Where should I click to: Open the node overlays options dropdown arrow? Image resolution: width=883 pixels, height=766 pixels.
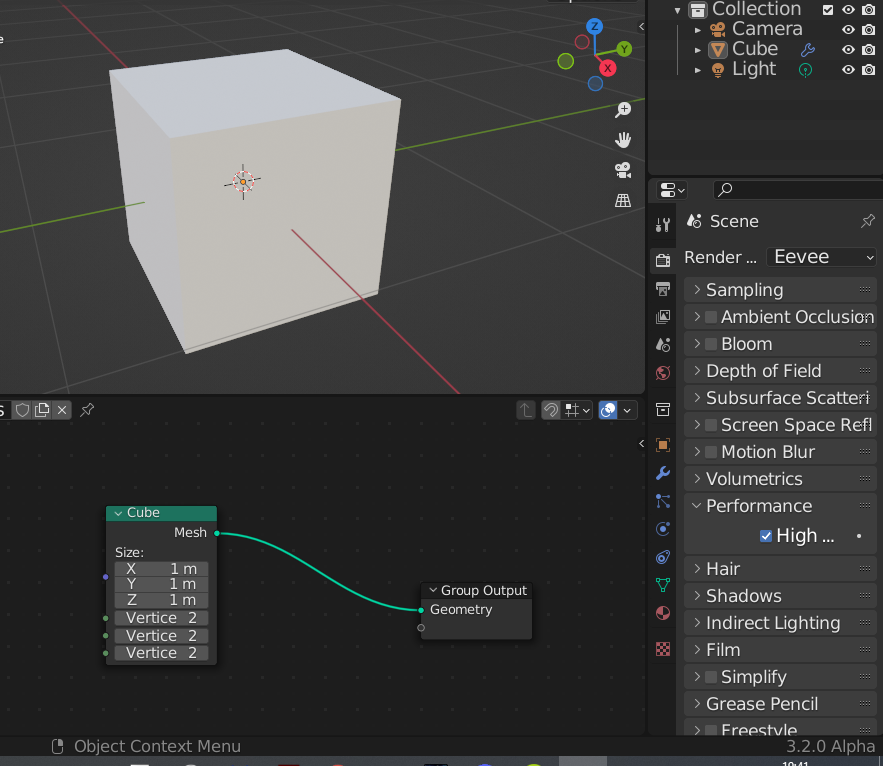click(627, 410)
